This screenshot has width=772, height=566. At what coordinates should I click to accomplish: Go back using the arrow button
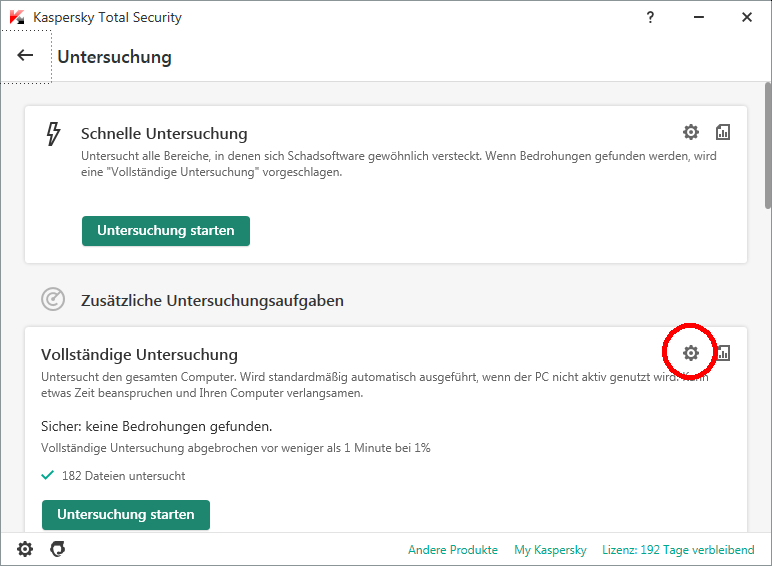click(x=26, y=56)
